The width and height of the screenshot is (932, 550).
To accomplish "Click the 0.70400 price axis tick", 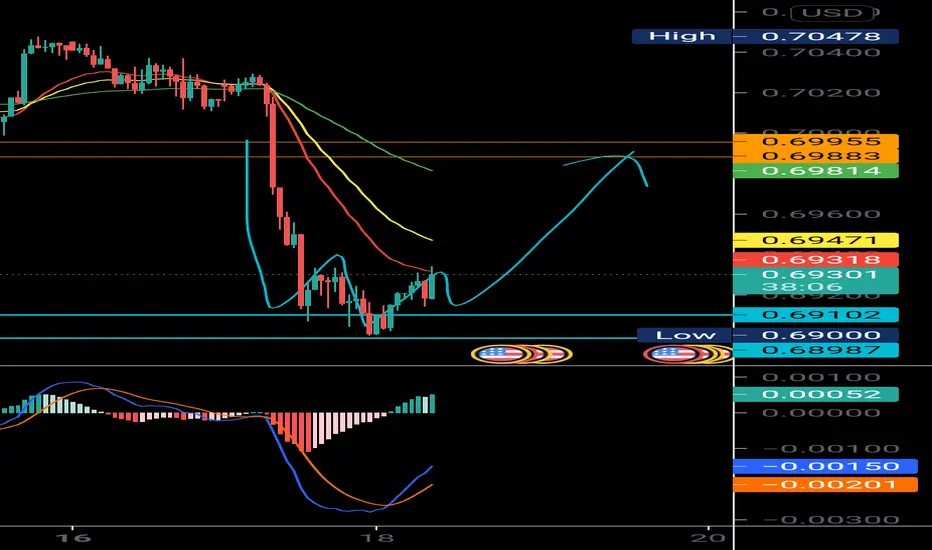I will pyautogui.click(x=821, y=52).
